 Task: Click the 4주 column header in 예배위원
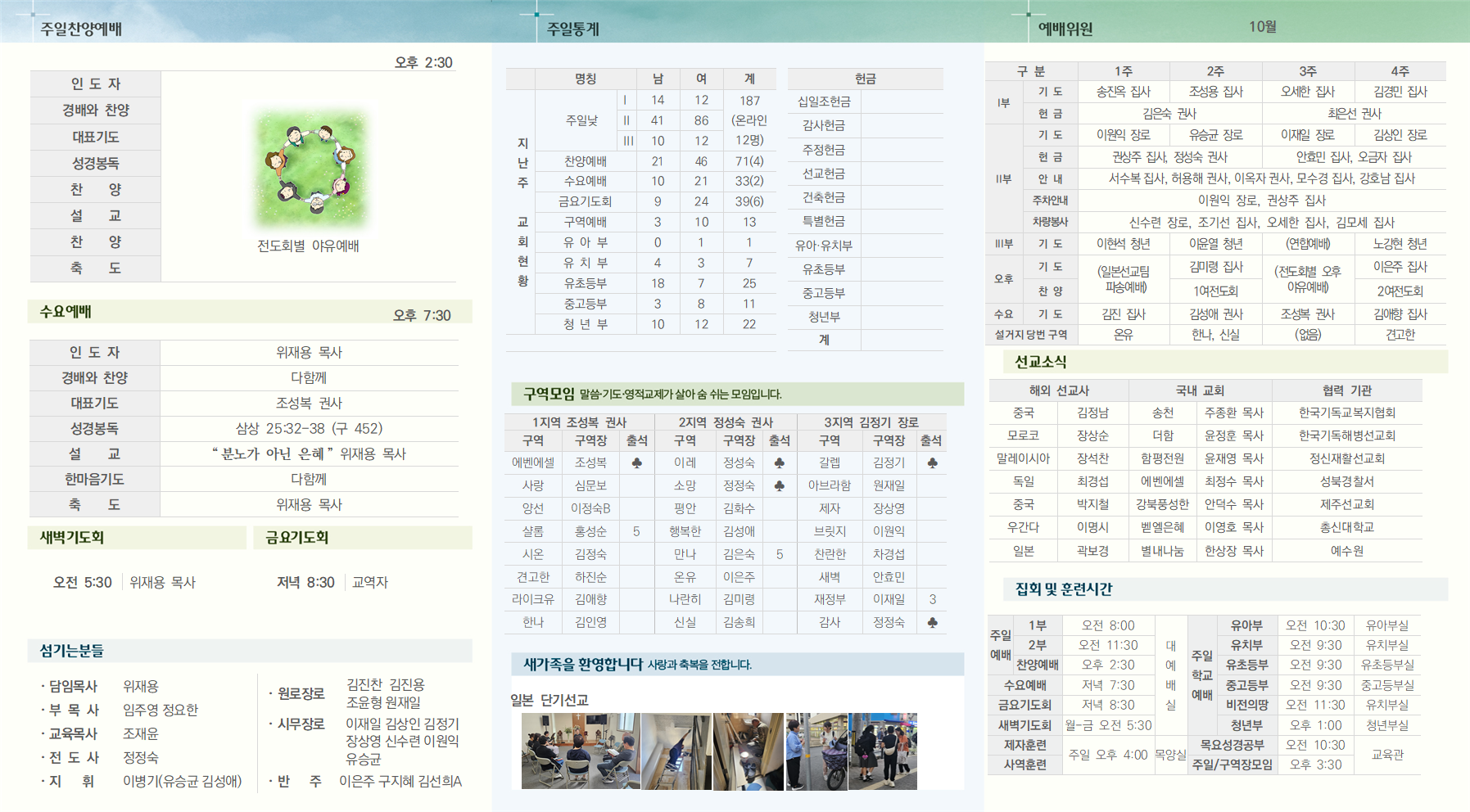(x=1400, y=71)
